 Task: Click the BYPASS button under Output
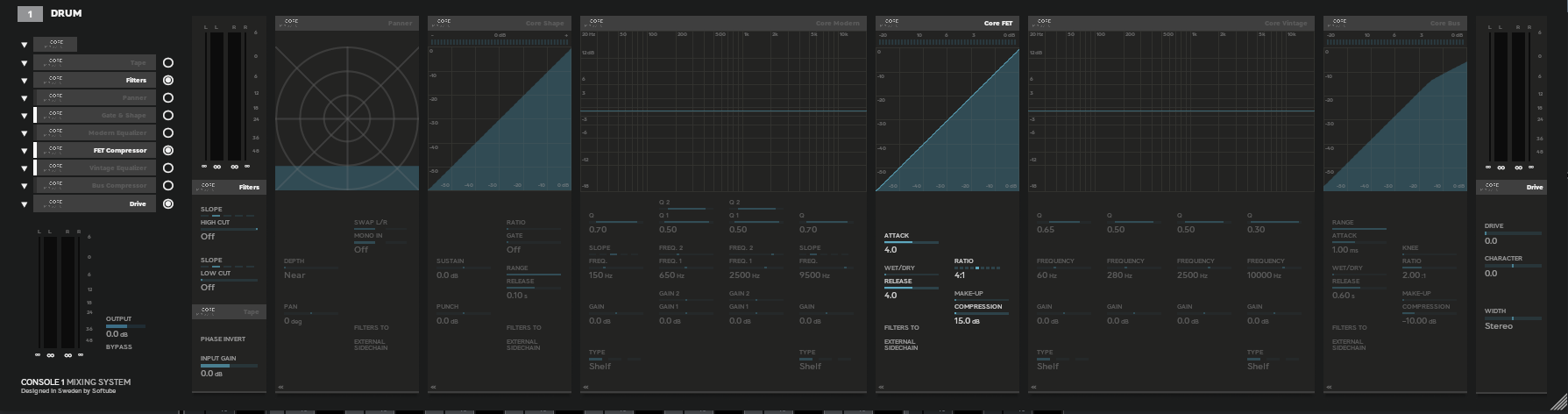point(119,347)
